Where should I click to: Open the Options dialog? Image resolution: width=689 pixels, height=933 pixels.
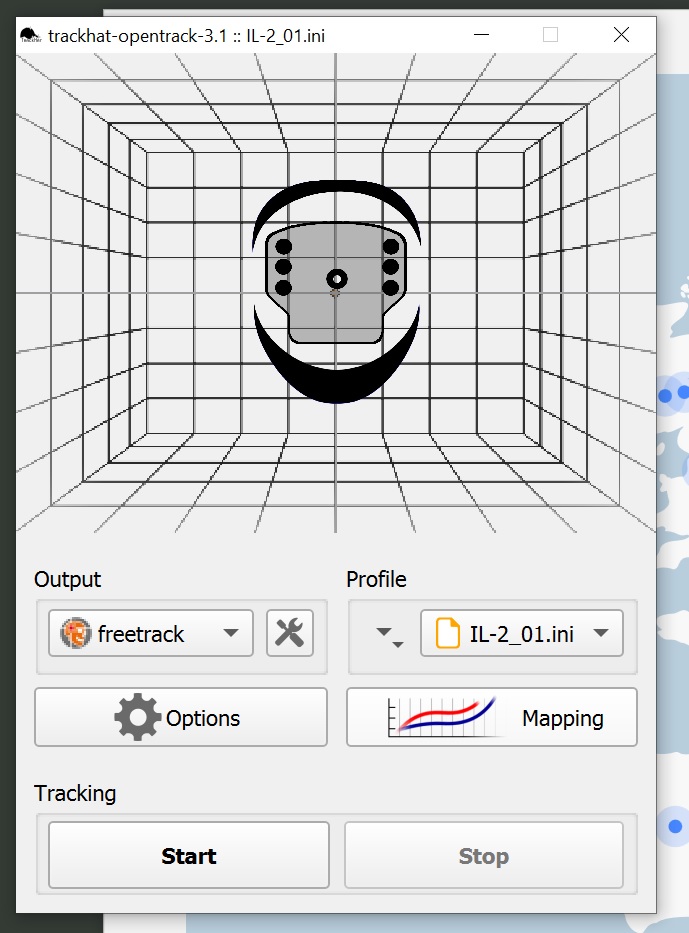point(181,717)
